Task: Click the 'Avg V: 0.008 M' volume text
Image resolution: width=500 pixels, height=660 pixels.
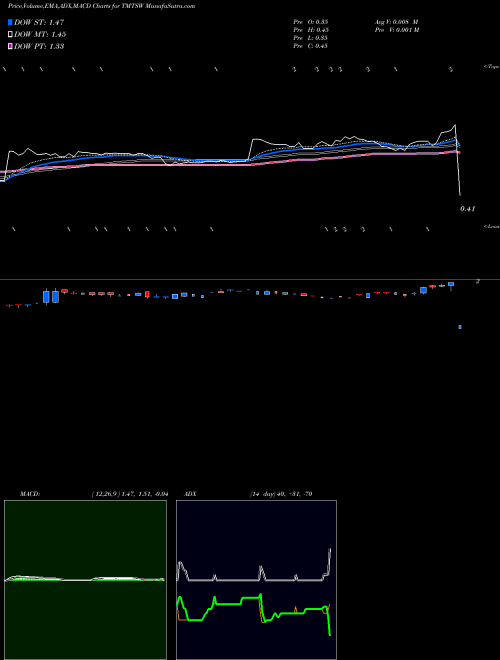Action: pos(396,21)
